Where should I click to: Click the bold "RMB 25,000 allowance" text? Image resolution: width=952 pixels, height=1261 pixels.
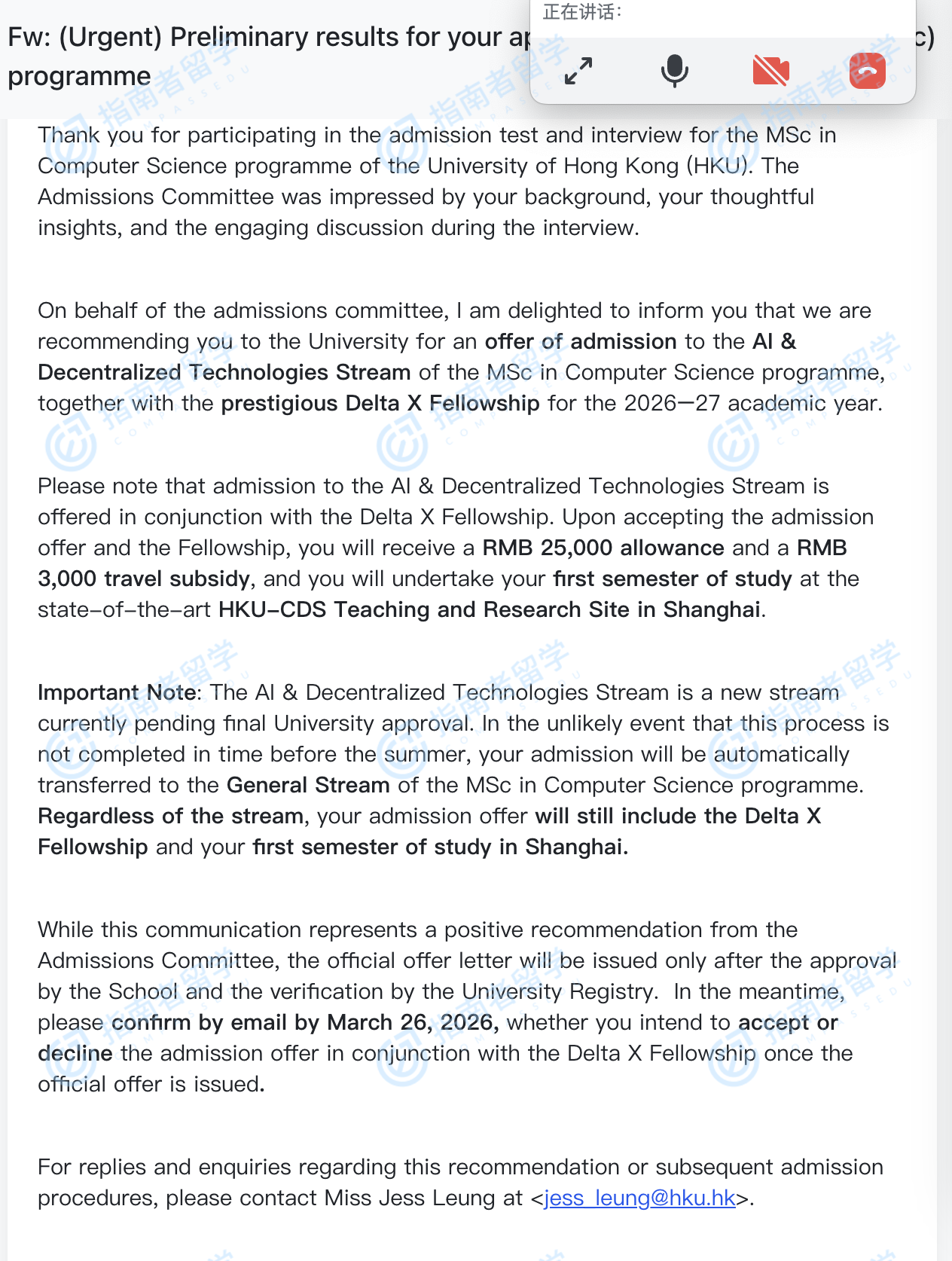tap(603, 548)
